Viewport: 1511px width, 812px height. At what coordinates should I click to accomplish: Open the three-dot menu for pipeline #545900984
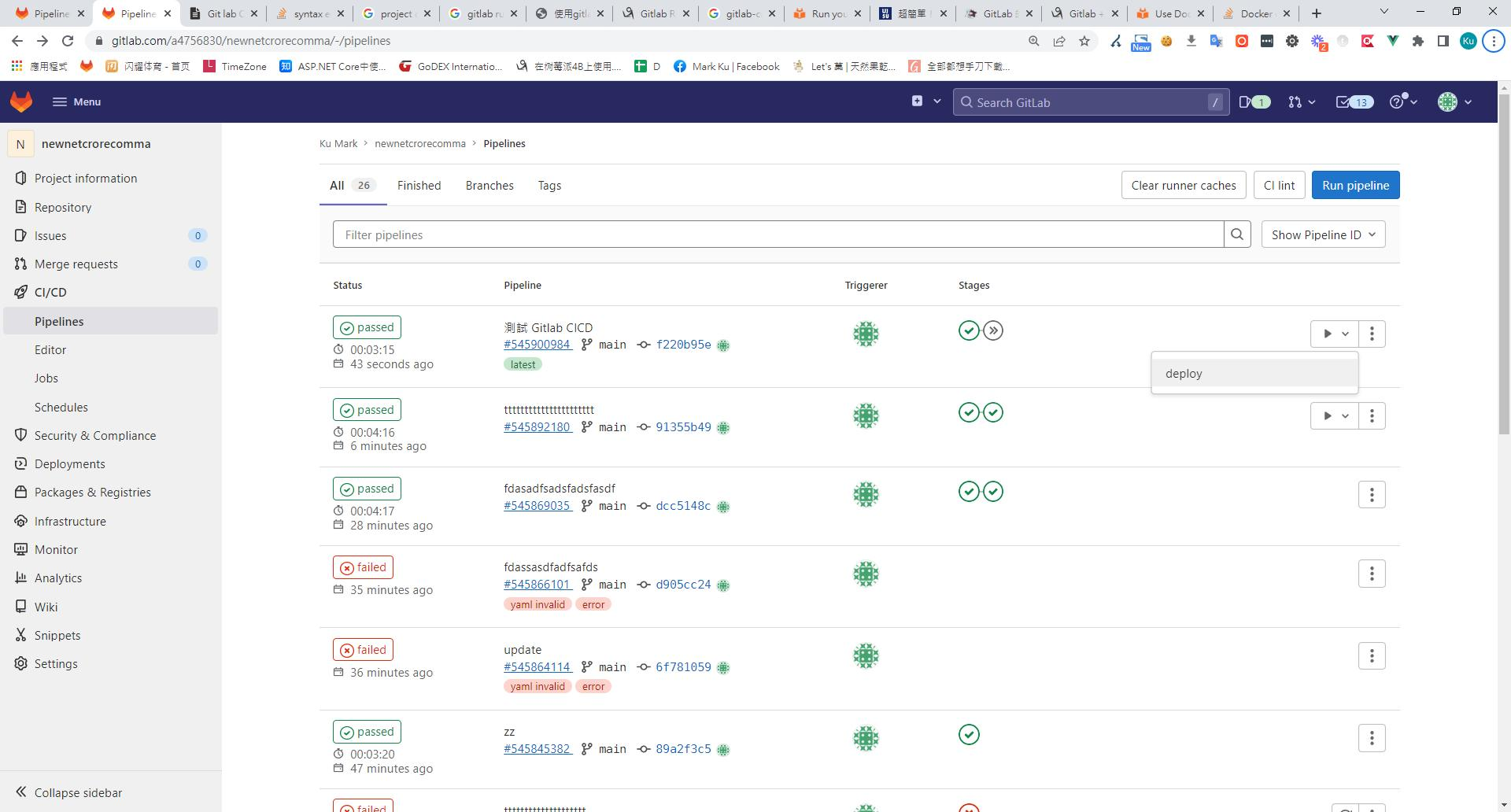click(x=1372, y=334)
